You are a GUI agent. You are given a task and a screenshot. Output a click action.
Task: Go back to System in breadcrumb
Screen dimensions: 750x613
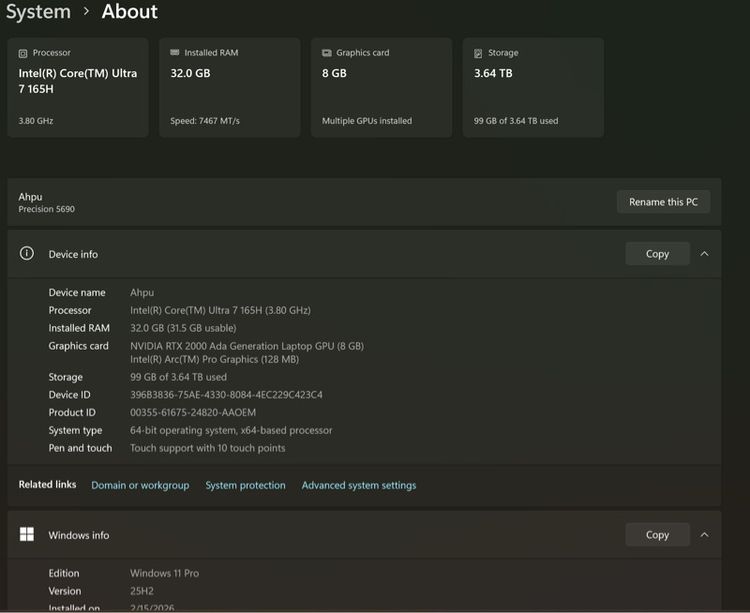click(x=38, y=11)
